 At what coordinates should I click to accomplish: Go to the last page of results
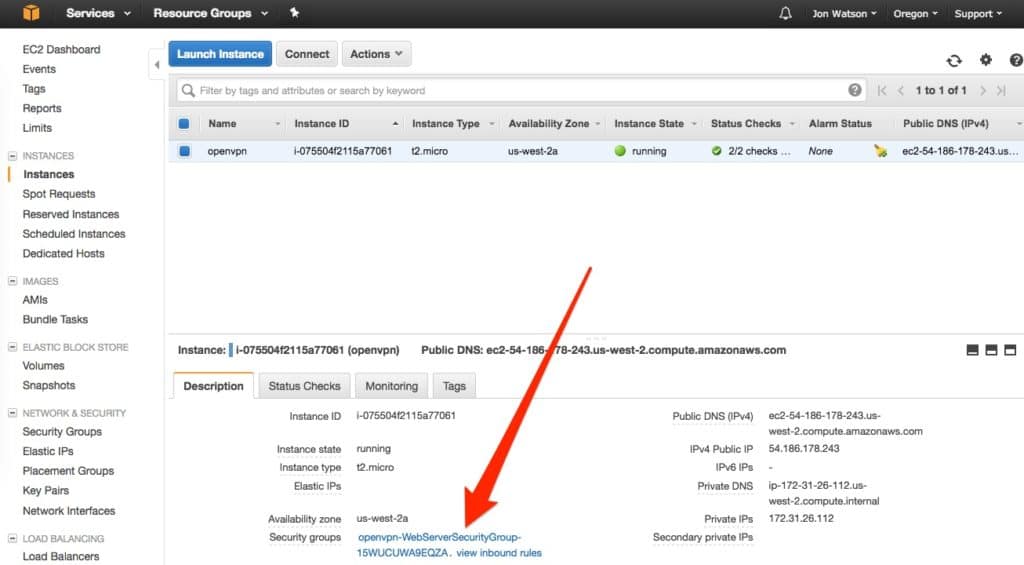pos(1001,90)
